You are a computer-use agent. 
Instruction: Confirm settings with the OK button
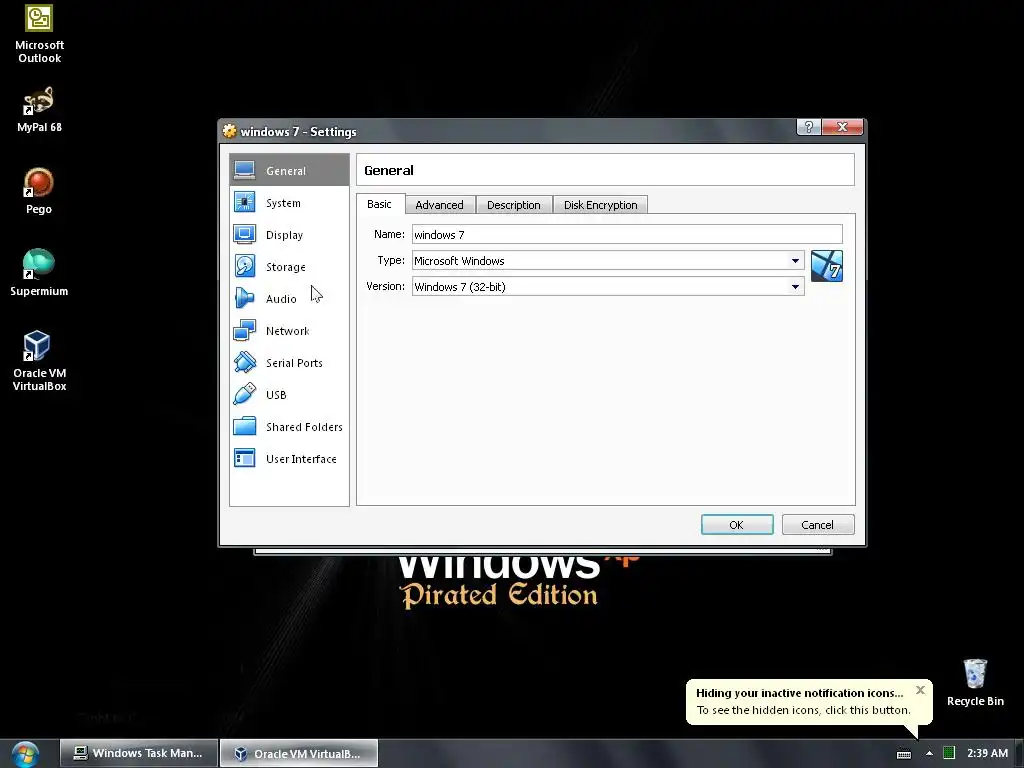click(x=737, y=524)
